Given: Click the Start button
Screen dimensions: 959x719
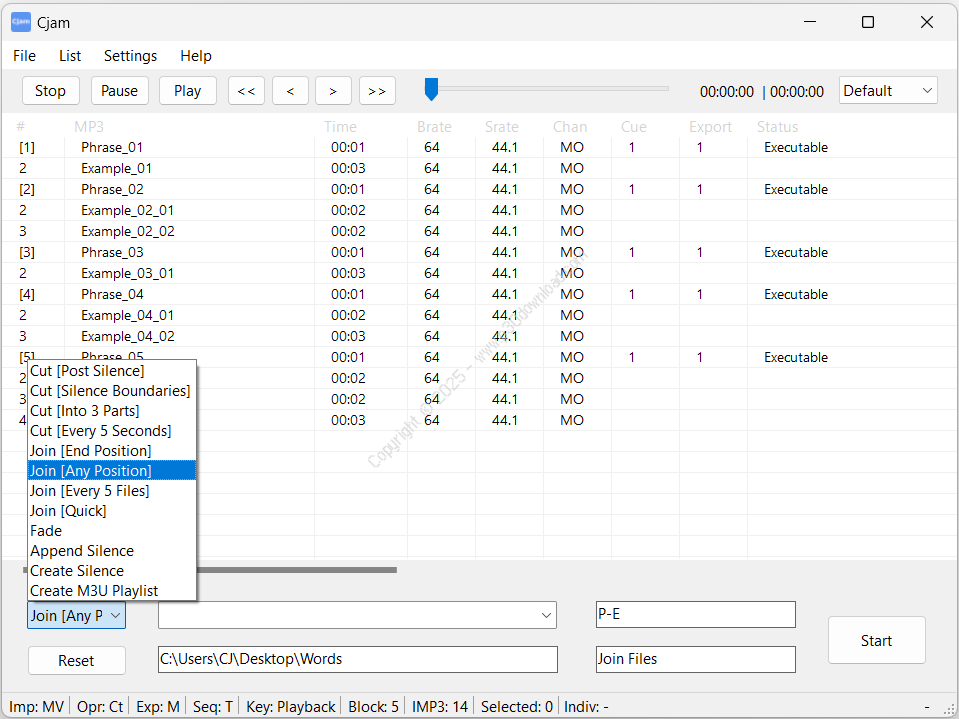Looking at the screenshot, I should (x=876, y=641).
